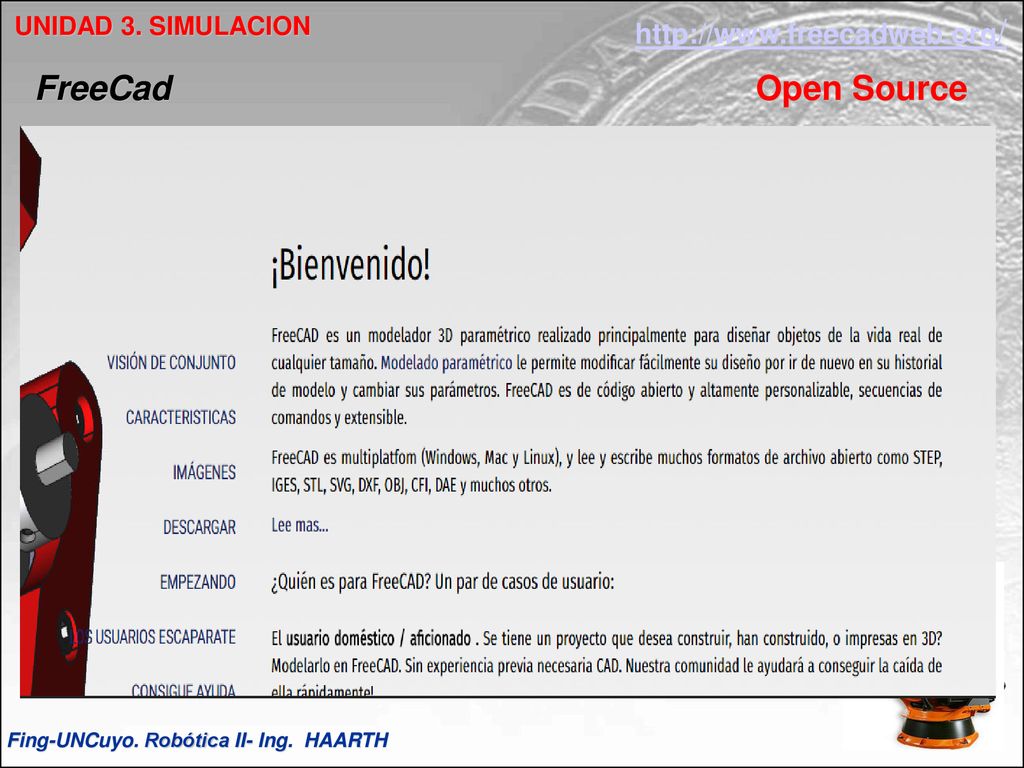This screenshot has height=768, width=1024.
Task: Click the FreeCad slide heading
Action: [x=104, y=88]
